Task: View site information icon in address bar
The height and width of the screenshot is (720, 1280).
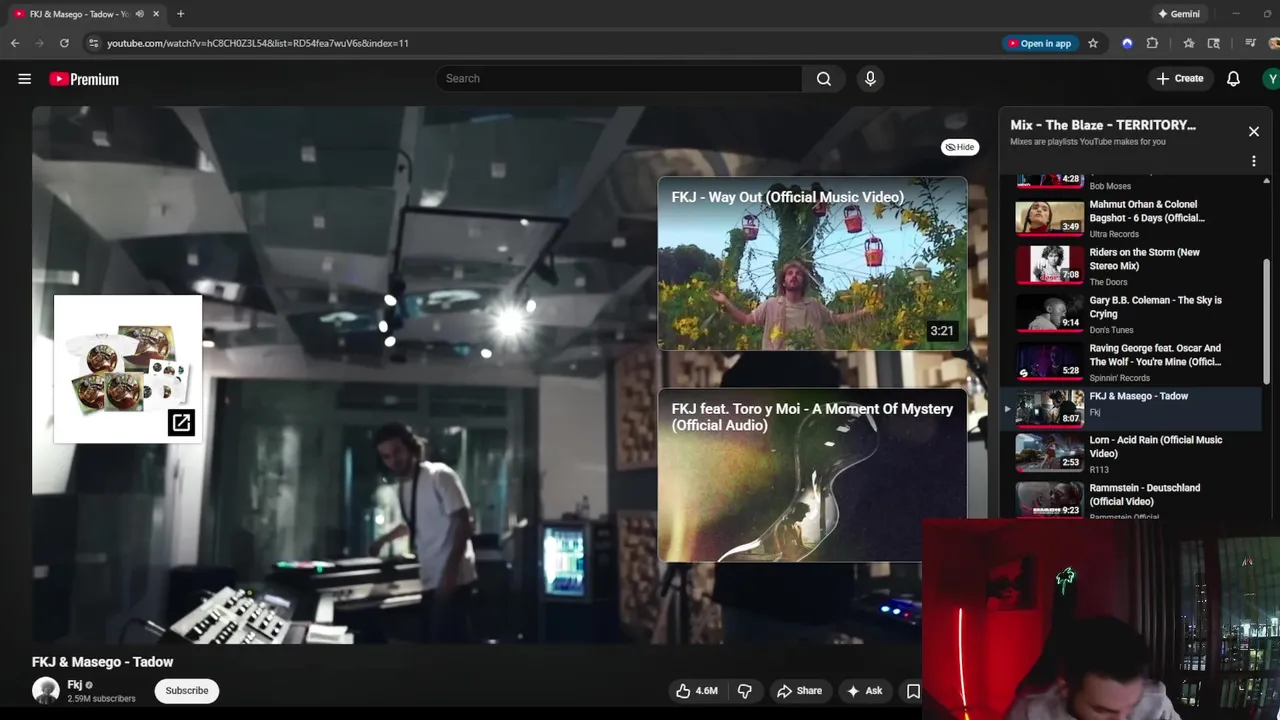Action: pos(93,43)
